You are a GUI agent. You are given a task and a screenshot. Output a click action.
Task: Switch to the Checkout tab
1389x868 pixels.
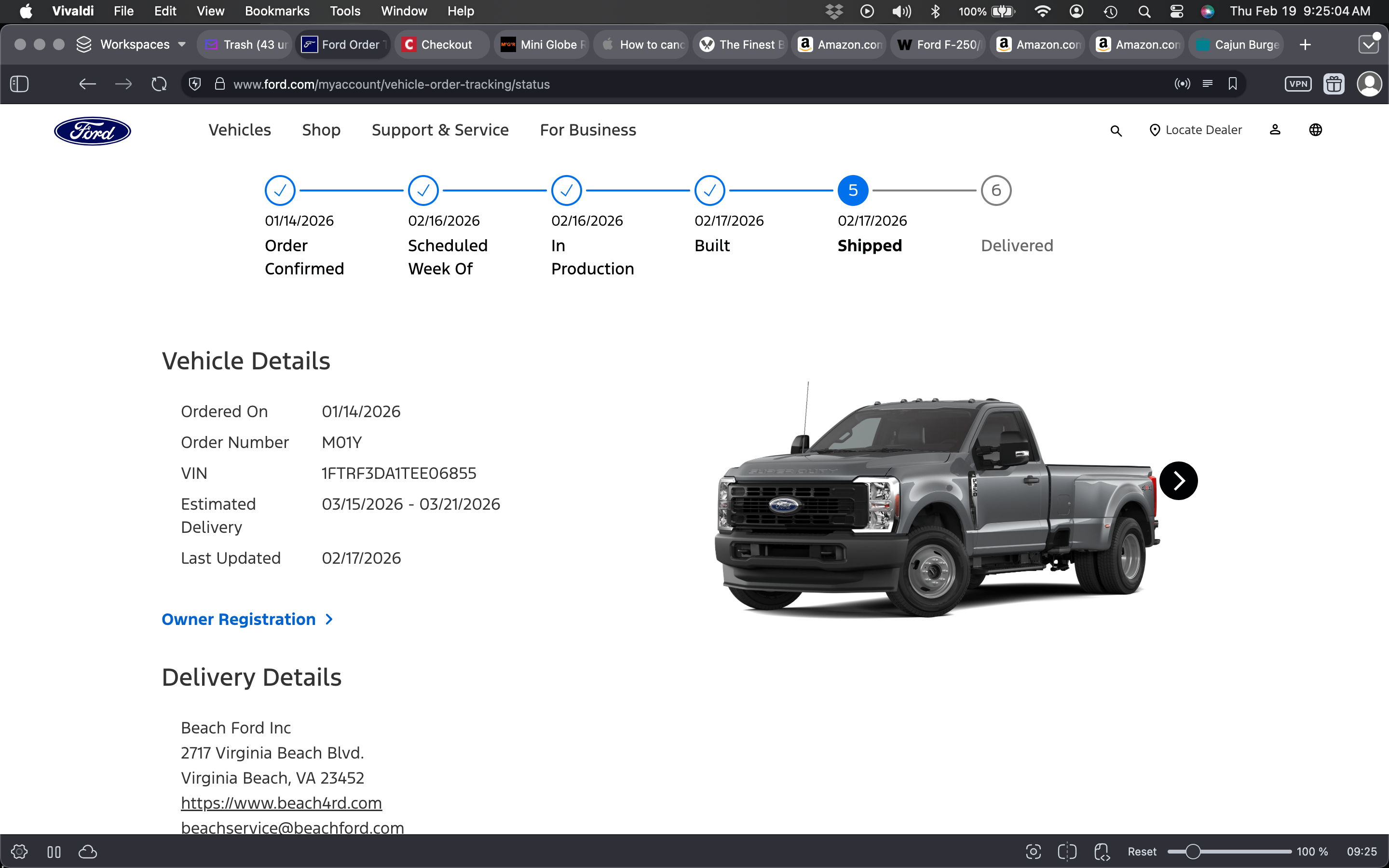click(x=441, y=45)
